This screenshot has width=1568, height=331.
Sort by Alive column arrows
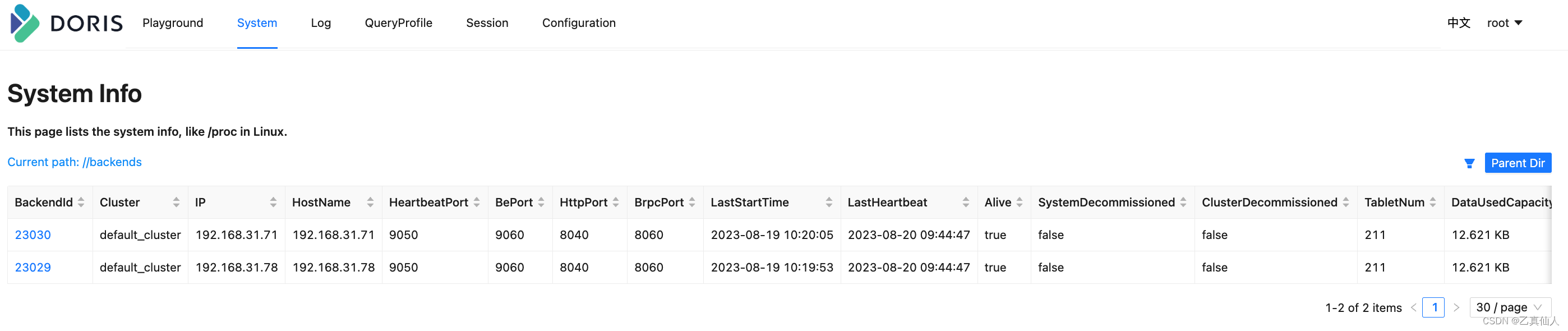1019,203
